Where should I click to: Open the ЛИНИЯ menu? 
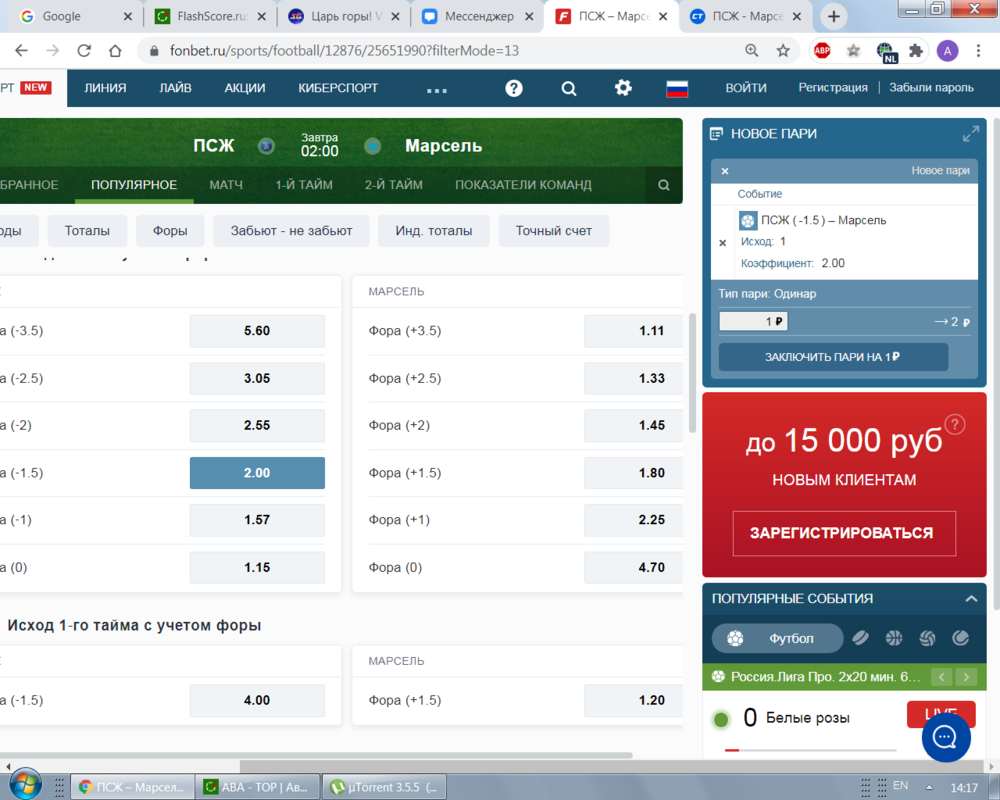[x=105, y=88]
